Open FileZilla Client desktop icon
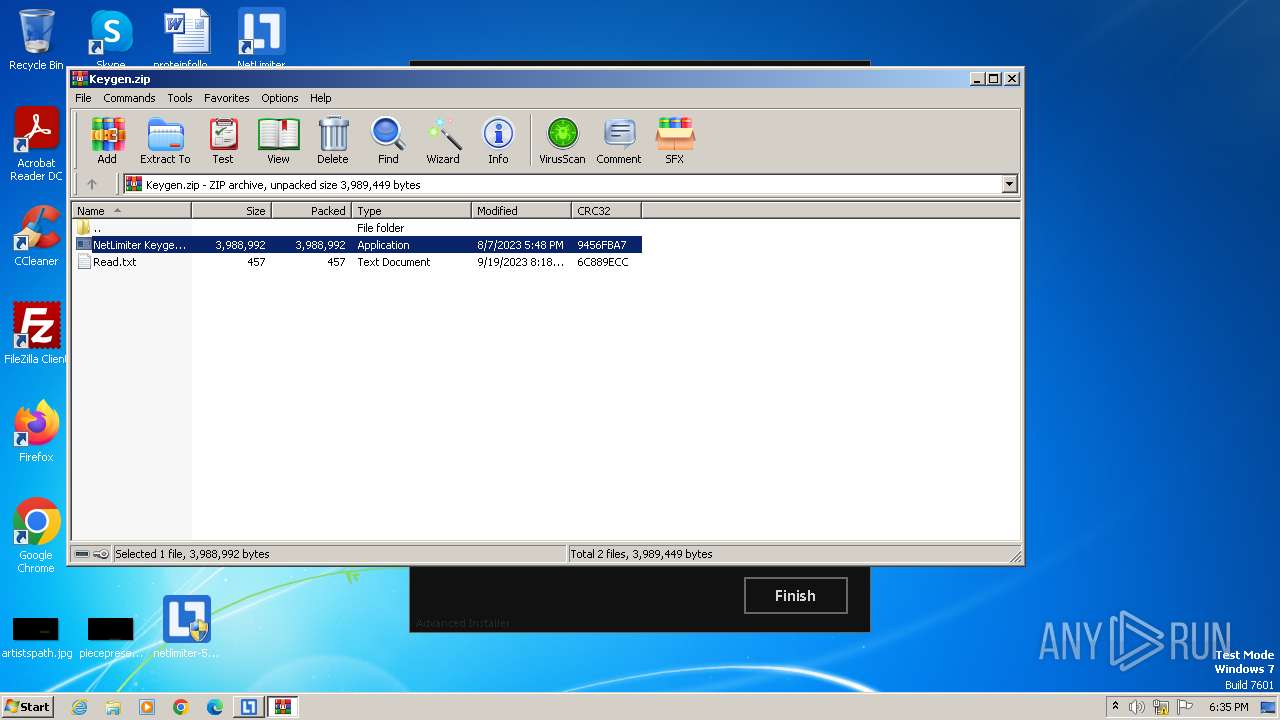The image size is (1280, 720). click(36, 334)
